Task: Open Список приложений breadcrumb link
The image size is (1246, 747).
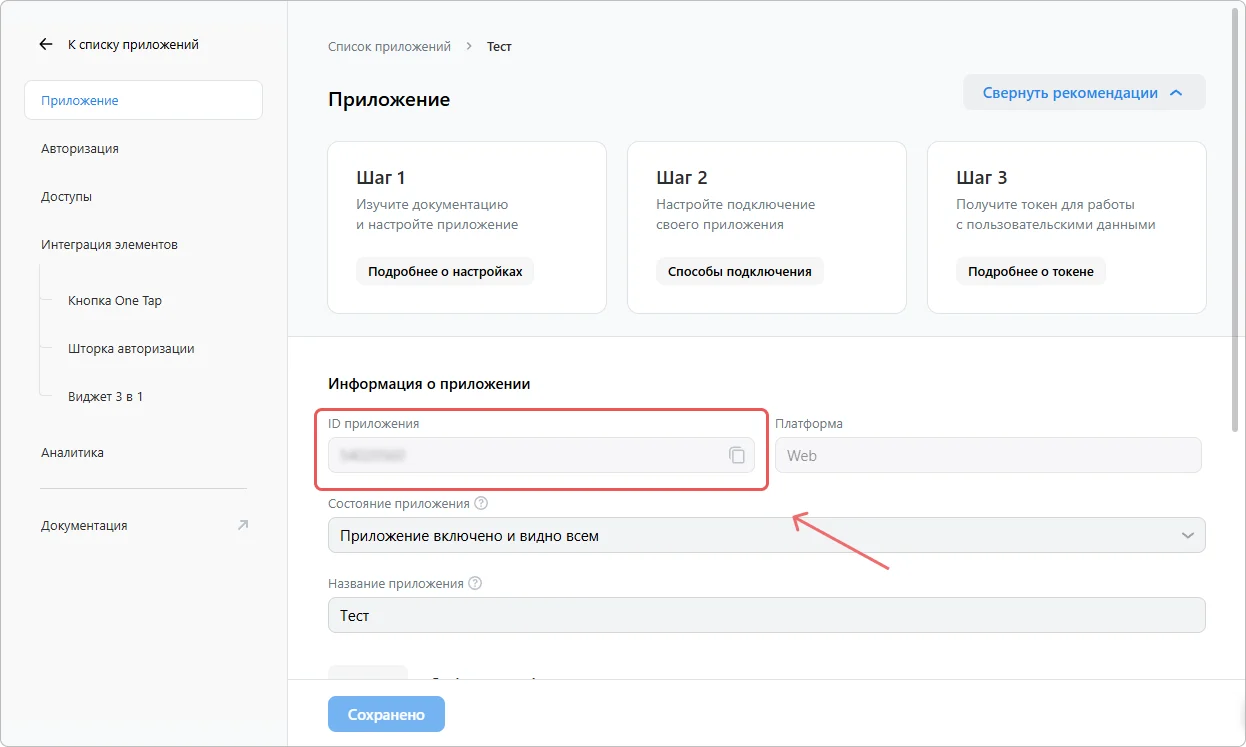Action: coord(389,46)
